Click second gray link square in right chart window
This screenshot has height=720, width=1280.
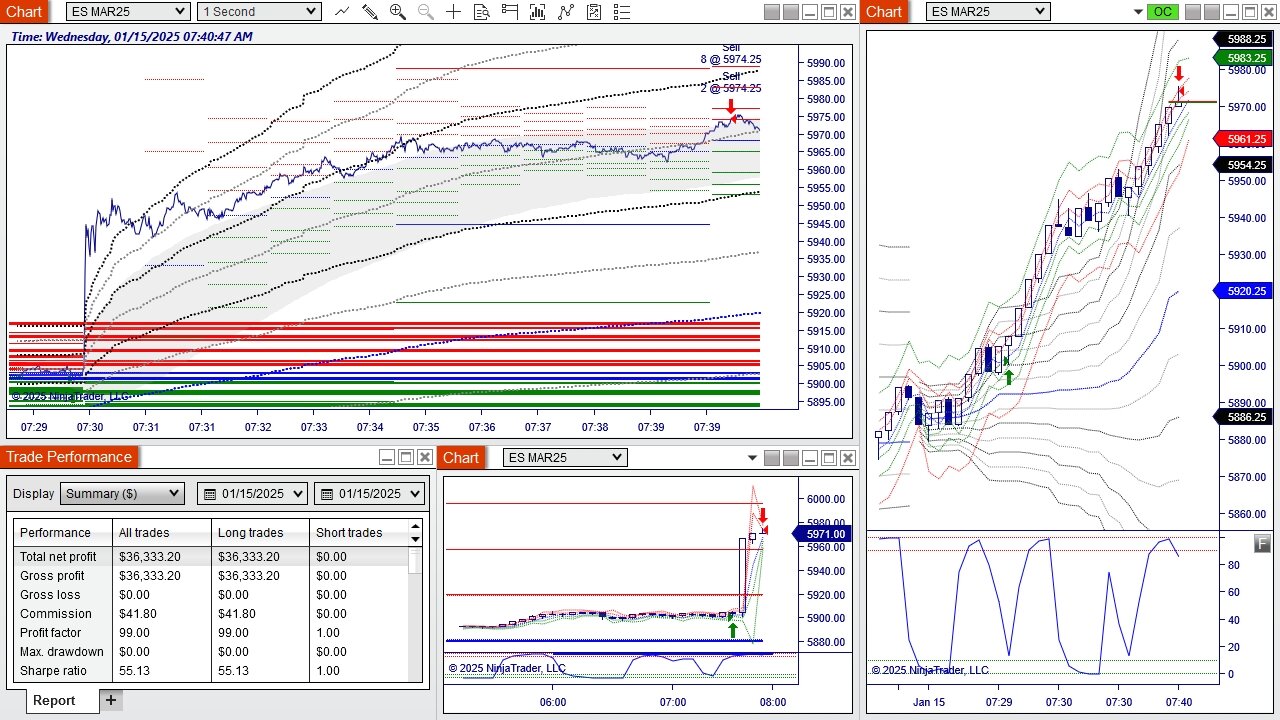pyautogui.click(x=1210, y=12)
